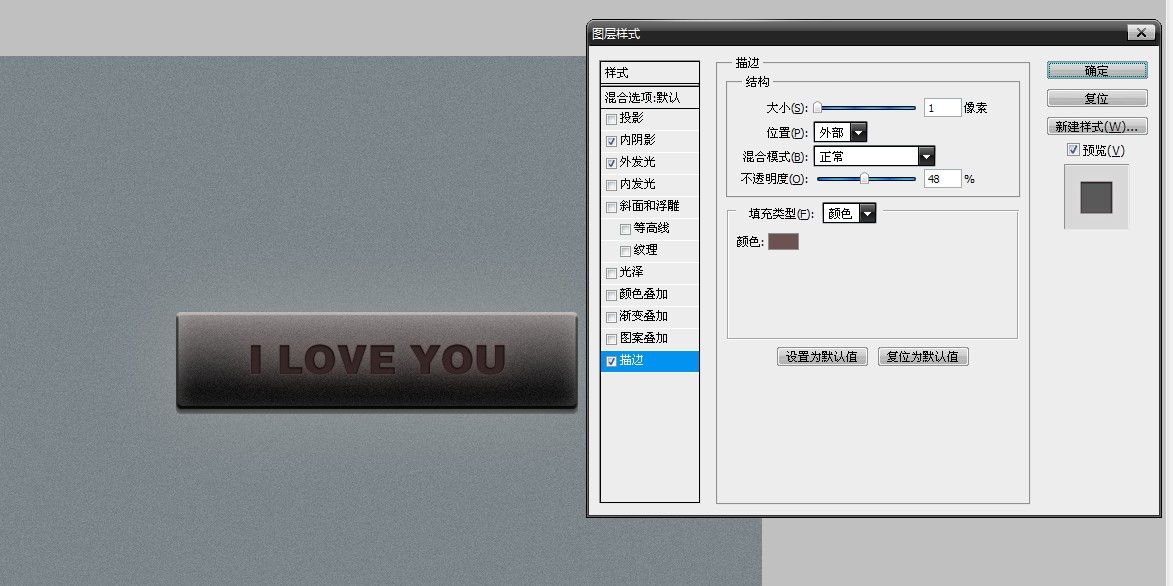1173x586 pixels.
Task: Enable the 投影 drop shadow checkbox
Action: pos(612,119)
